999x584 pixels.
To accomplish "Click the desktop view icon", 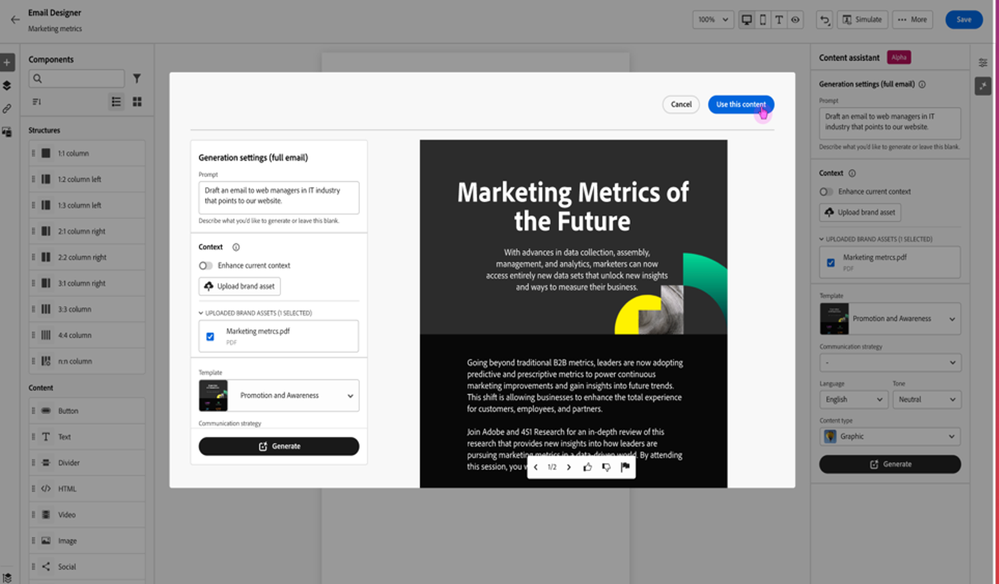I will 746,20.
